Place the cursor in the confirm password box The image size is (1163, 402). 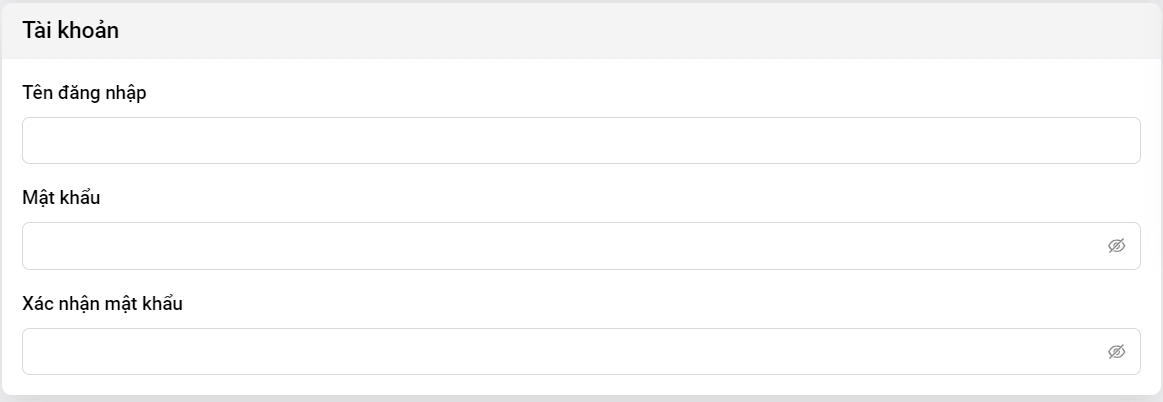560,351
